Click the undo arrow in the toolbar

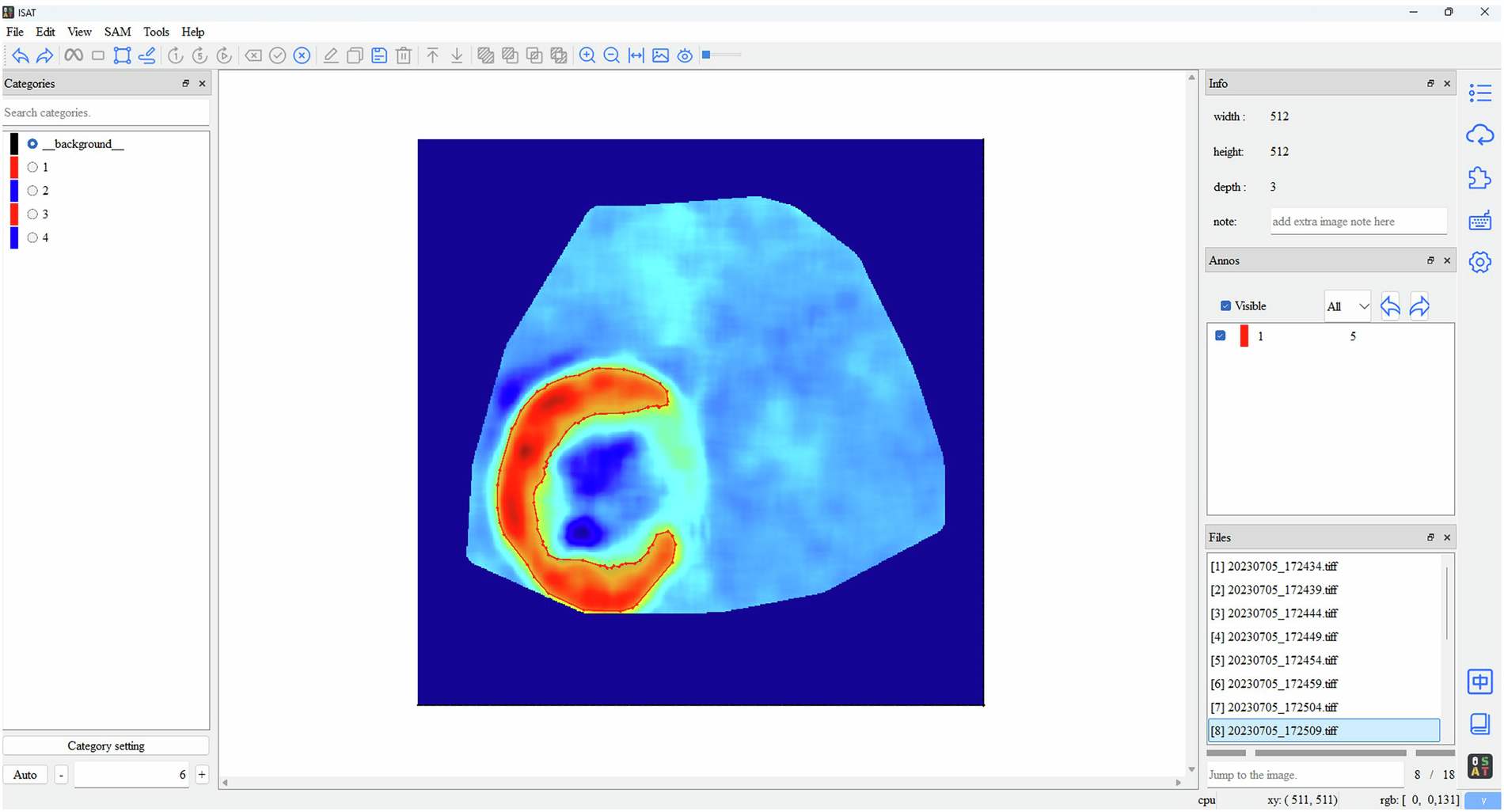click(x=21, y=55)
